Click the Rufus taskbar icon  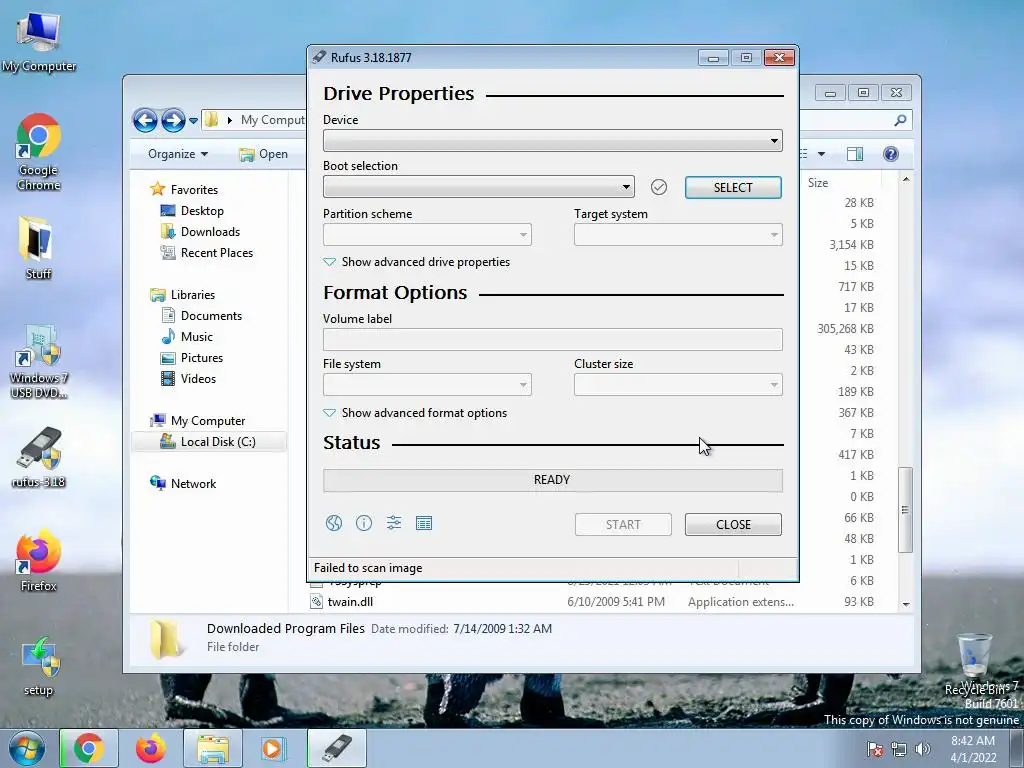[337, 748]
